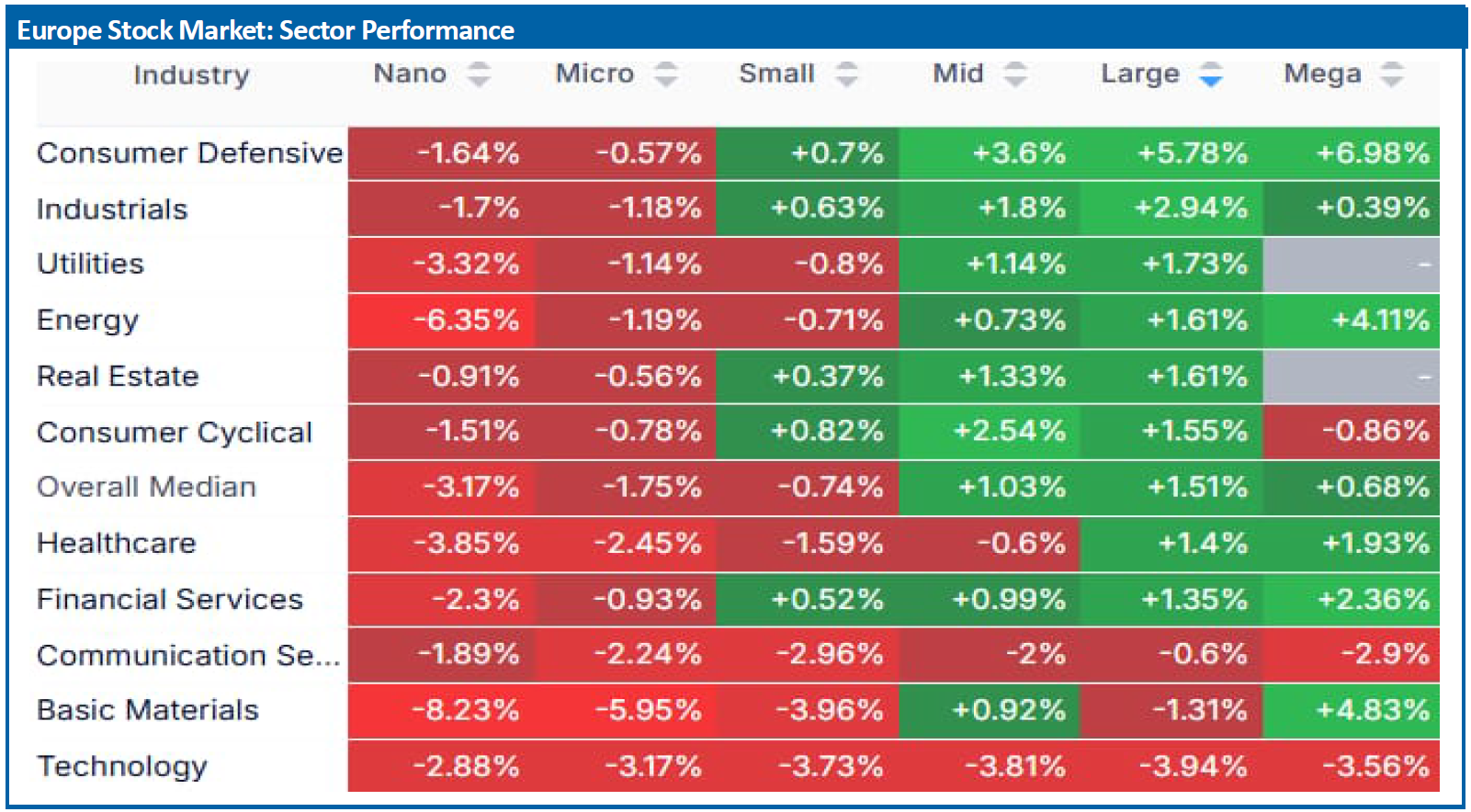Image resolution: width=1471 pixels, height=812 pixels.
Task: Click the Consumer Defensive Mega +6.98% cell
Action: click(x=1352, y=153)
